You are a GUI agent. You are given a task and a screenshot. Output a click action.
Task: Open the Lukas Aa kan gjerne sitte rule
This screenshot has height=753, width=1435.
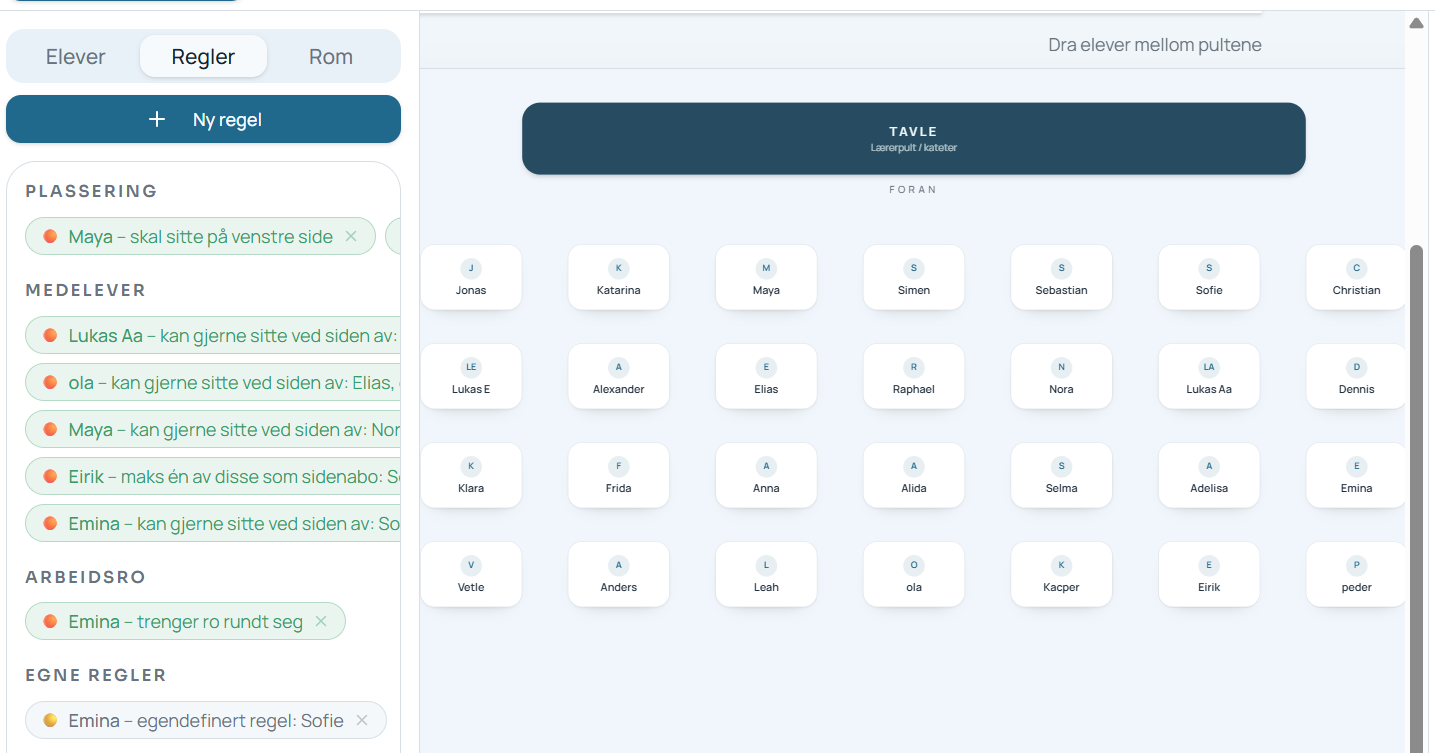click(x=213, y=336)
